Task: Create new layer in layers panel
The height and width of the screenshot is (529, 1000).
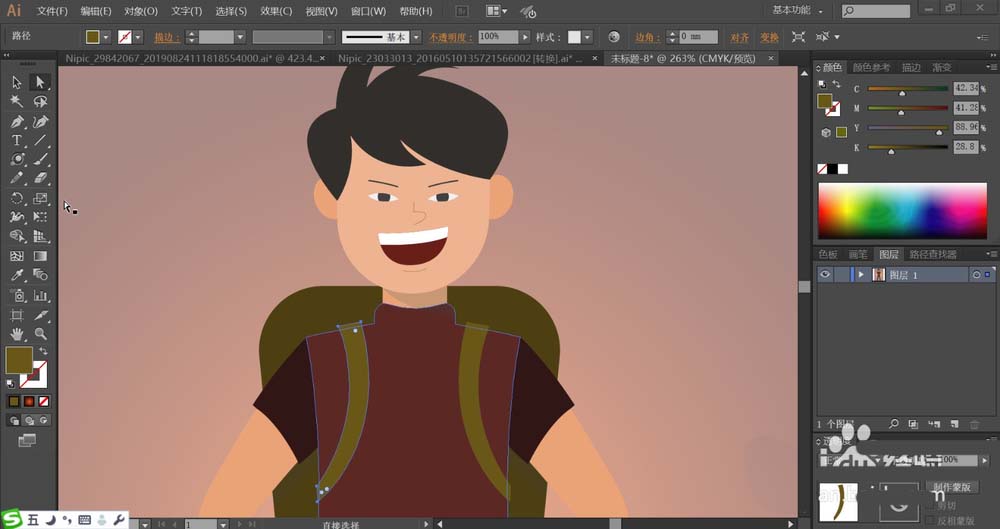Action: 955,424
